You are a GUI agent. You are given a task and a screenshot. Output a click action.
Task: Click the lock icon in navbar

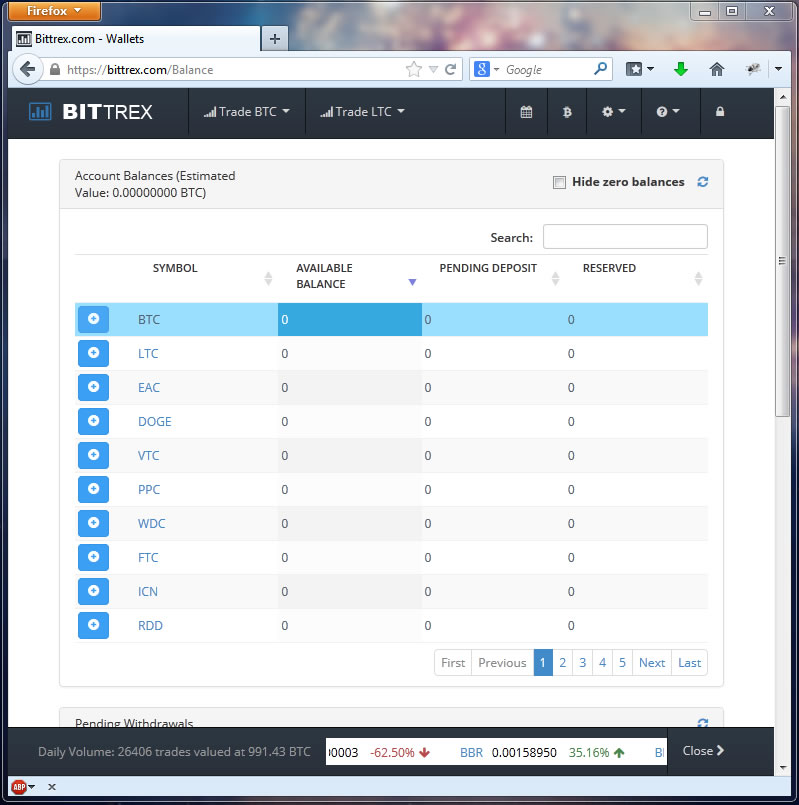(x=720, y=111)
